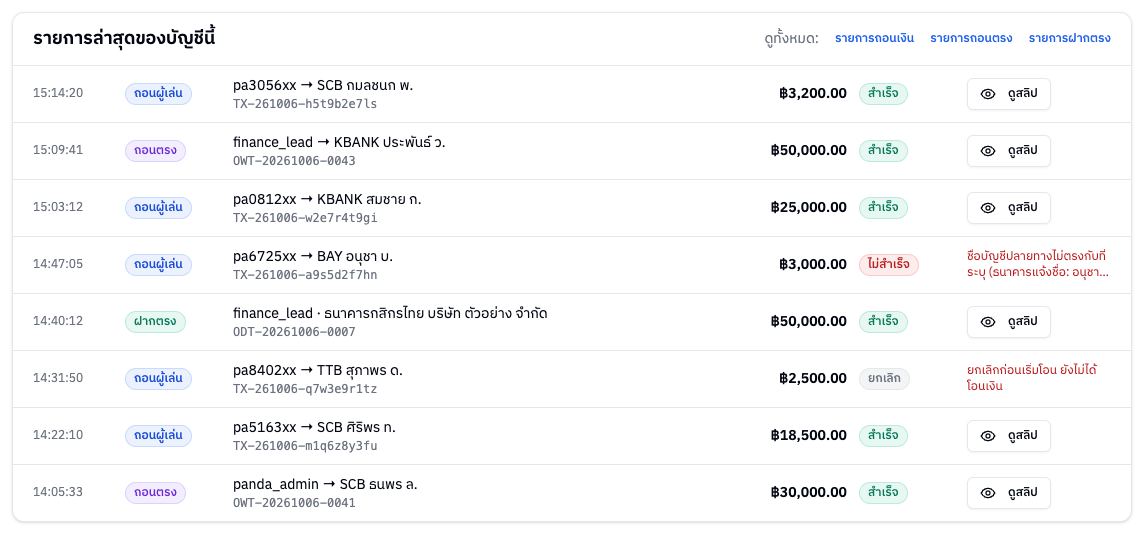This screenshot has width=1144, height=534.
Task: Click eye icon for pa3056xx withdrawal slip
Action: [988, 94]
